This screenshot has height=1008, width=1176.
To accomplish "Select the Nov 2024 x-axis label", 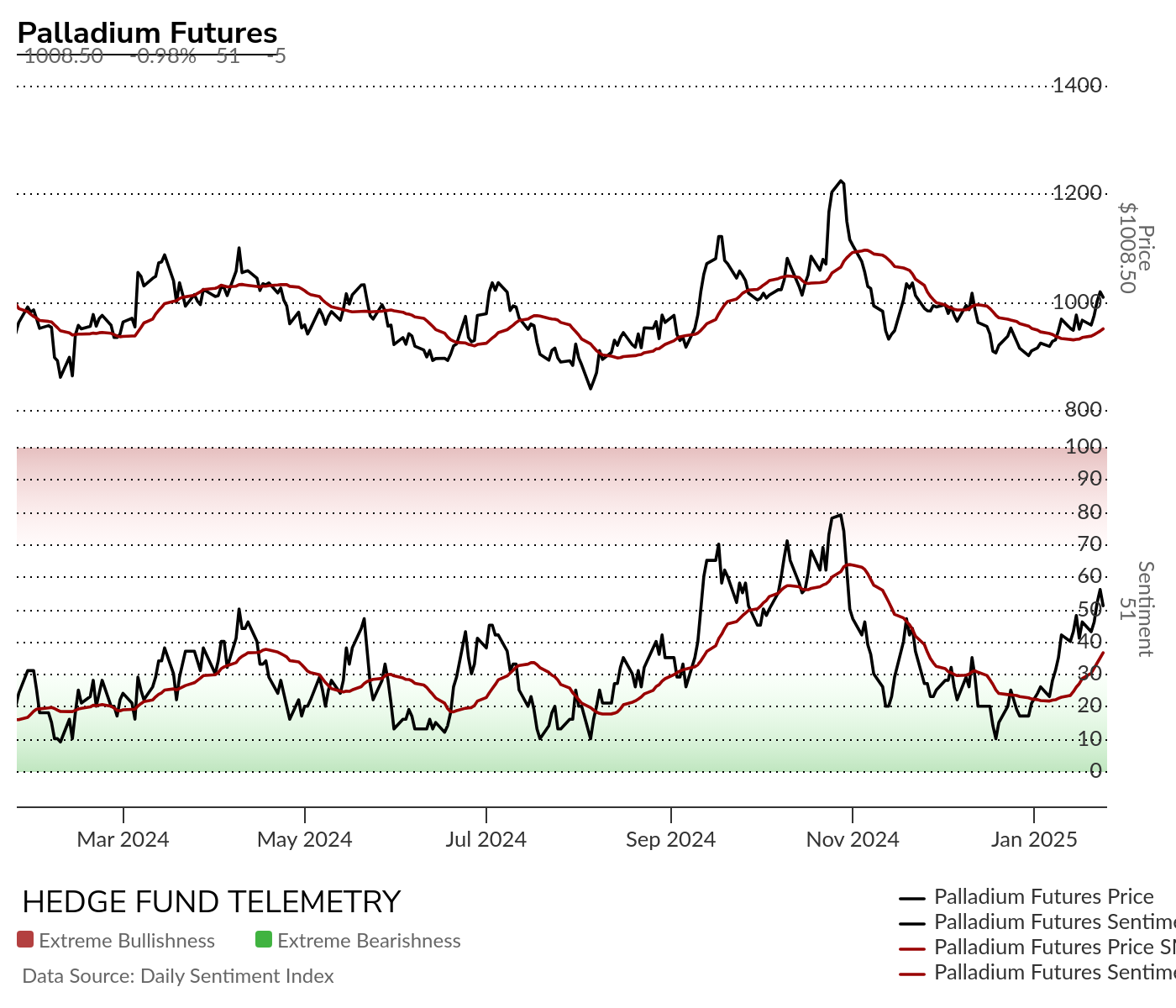I will pos(853,839).
